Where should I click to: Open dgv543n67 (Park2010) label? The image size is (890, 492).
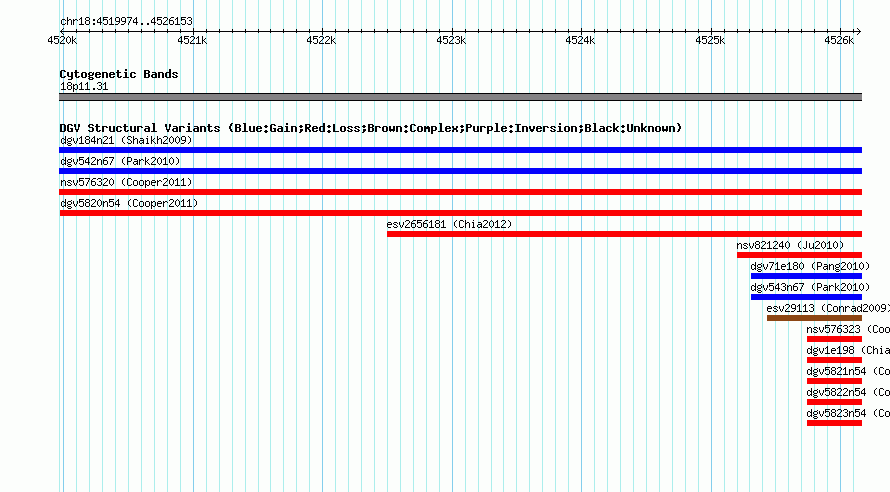click(810, 287)
